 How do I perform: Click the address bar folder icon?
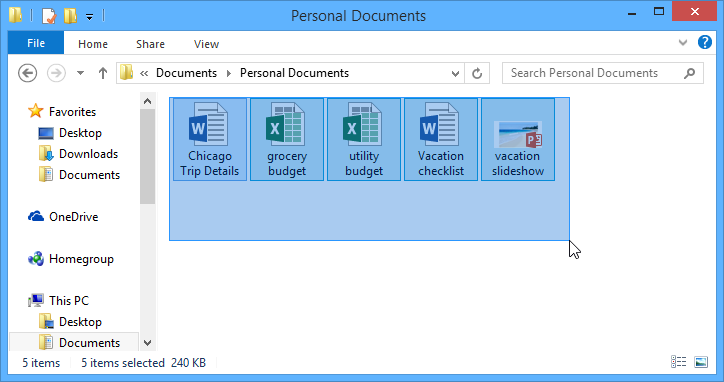(126, 73)
